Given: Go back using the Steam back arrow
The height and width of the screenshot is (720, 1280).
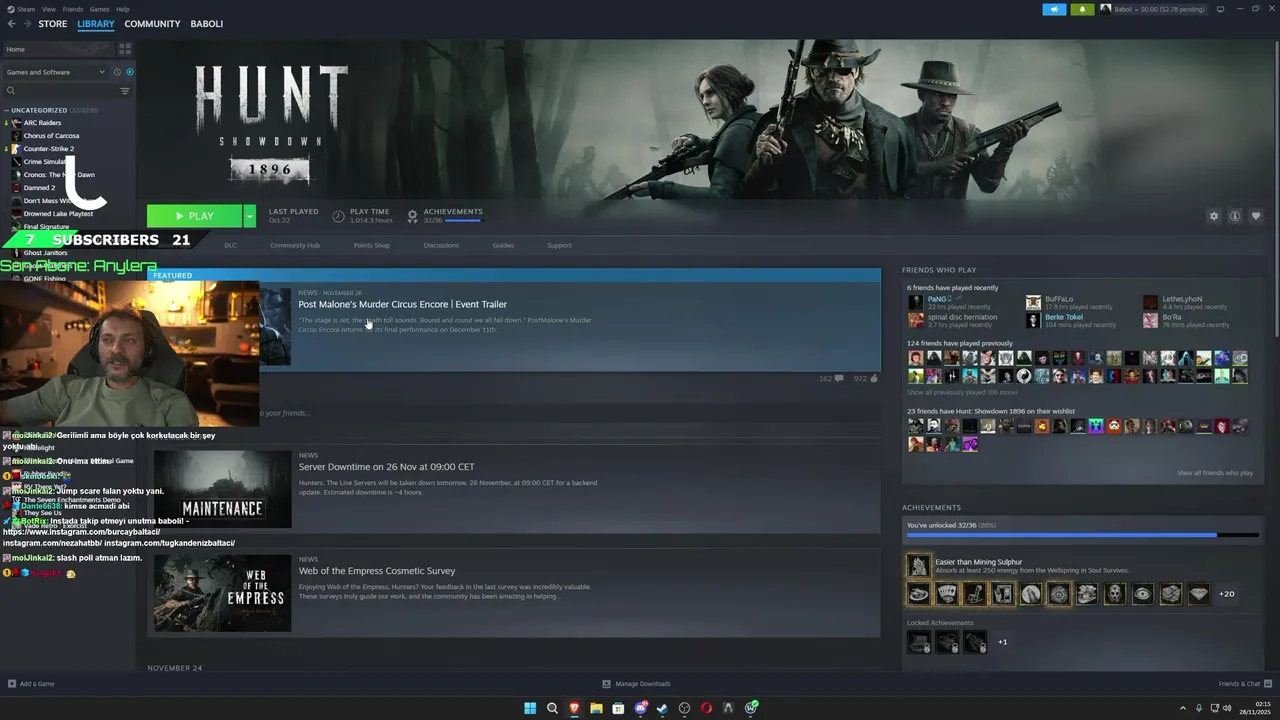Looking at the screenshot, I should pyautogui.click(x=11, y=24).
